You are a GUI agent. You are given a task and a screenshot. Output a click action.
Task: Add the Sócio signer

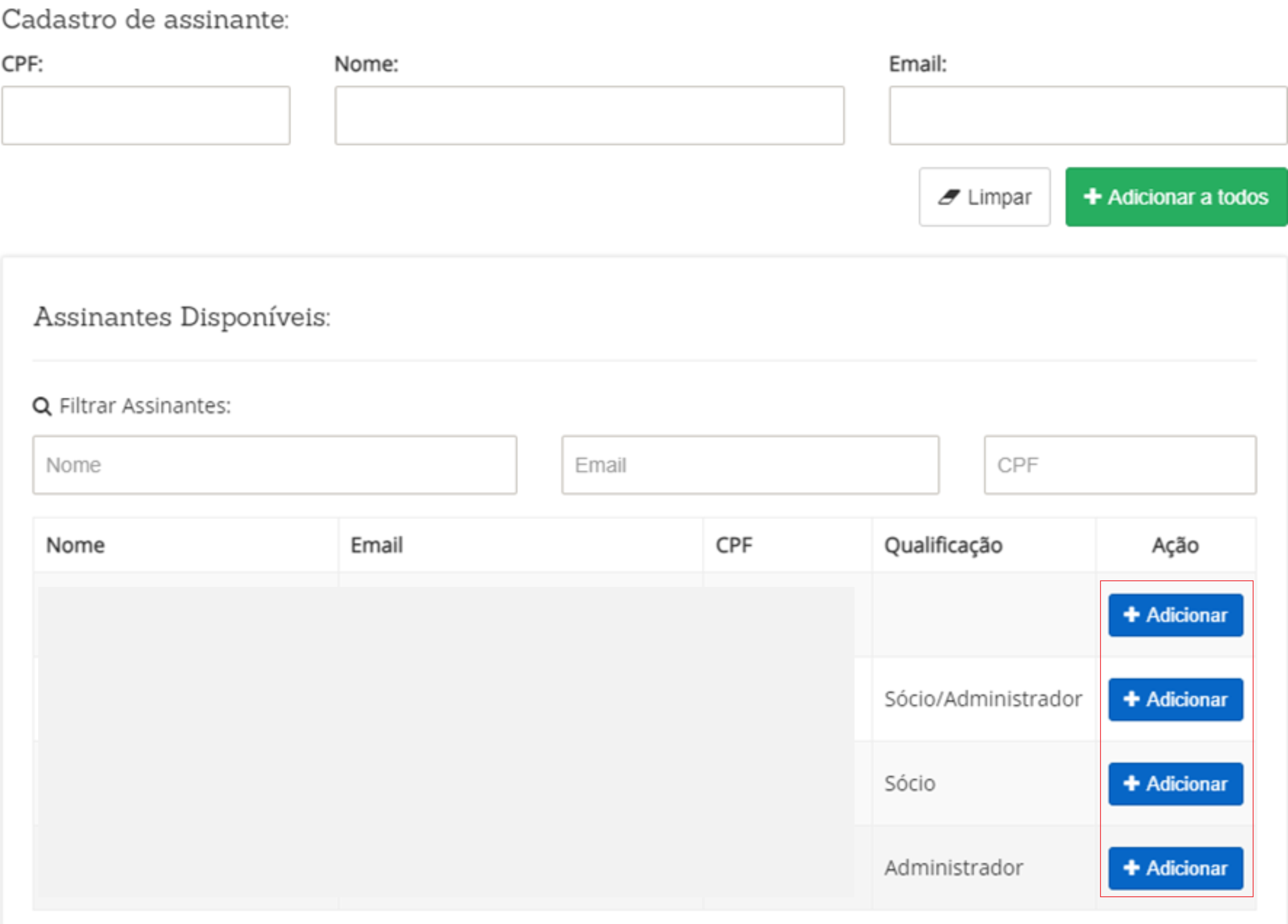(x=1176, y=784)
